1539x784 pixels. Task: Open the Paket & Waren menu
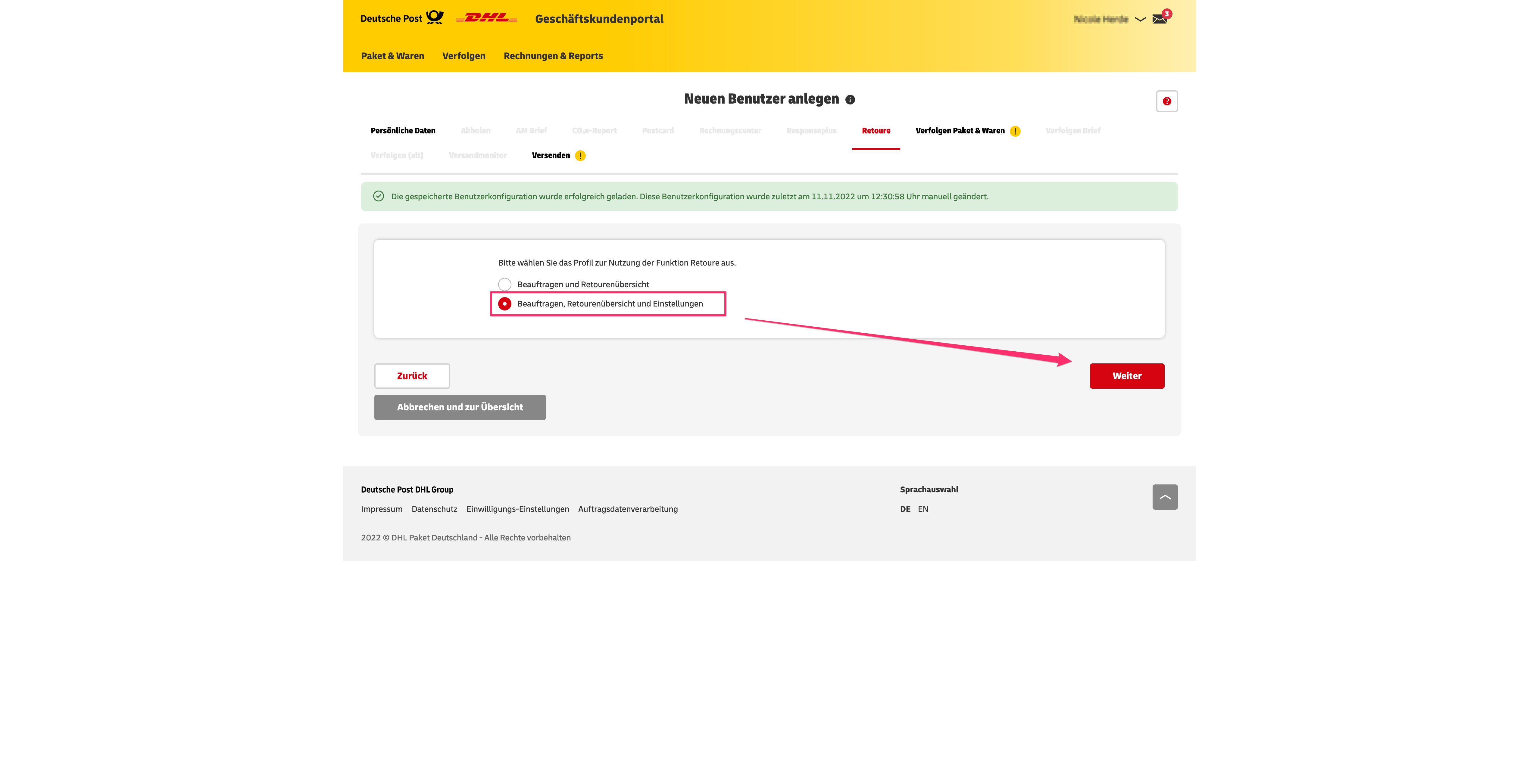click(392, 55)
